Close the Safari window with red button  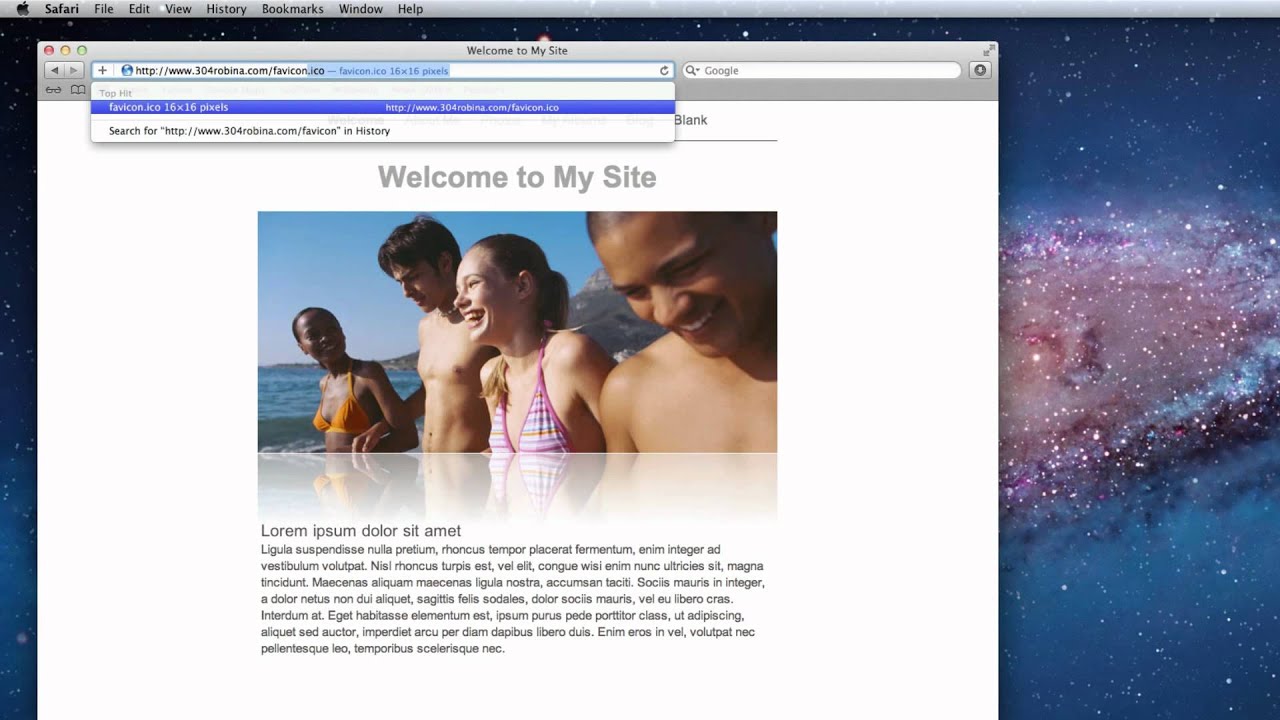[50, 50]
